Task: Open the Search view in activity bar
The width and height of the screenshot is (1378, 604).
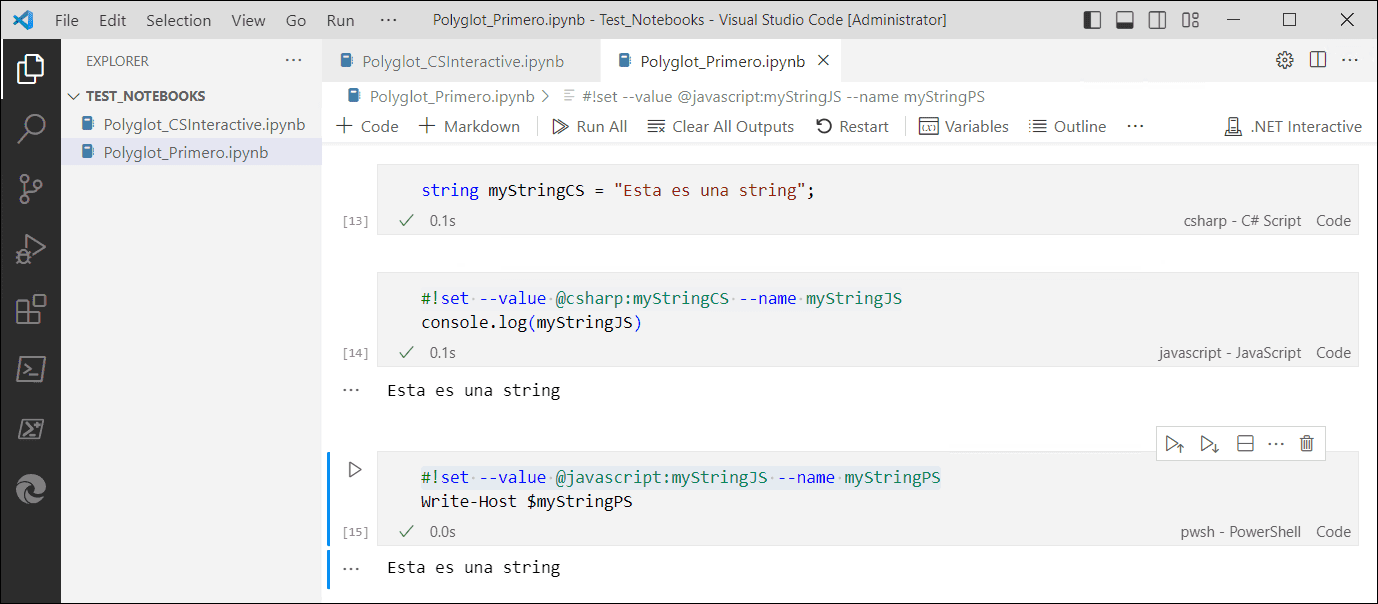Action: pos(31,129)
